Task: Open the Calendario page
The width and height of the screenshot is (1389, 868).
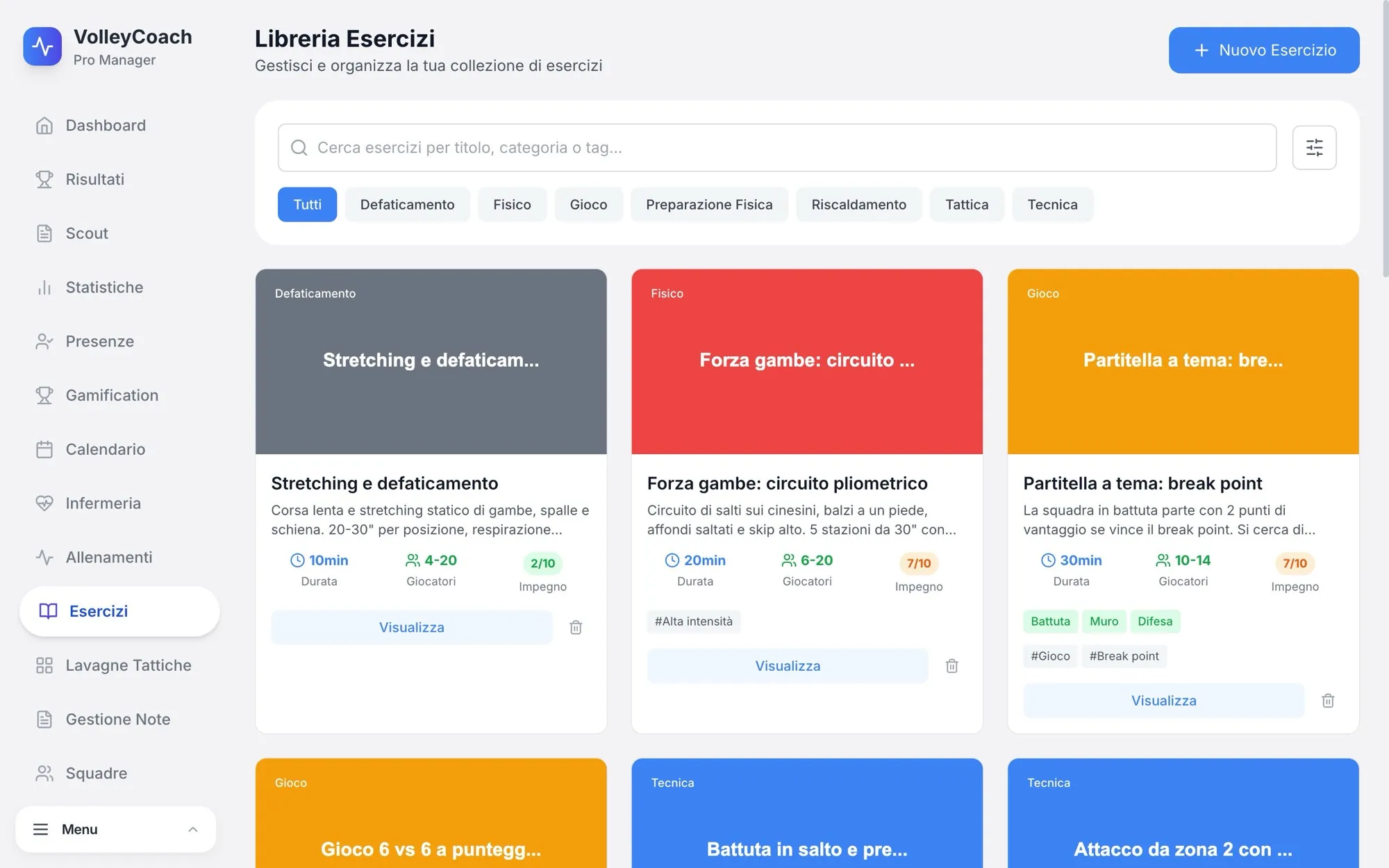Action: tap(119, 449)
